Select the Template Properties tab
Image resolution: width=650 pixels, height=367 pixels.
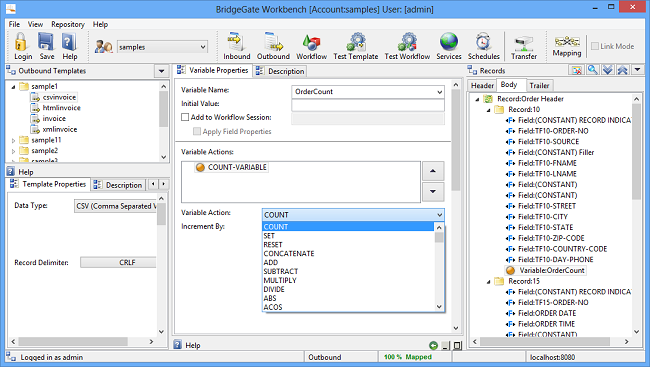coord(48,184)
